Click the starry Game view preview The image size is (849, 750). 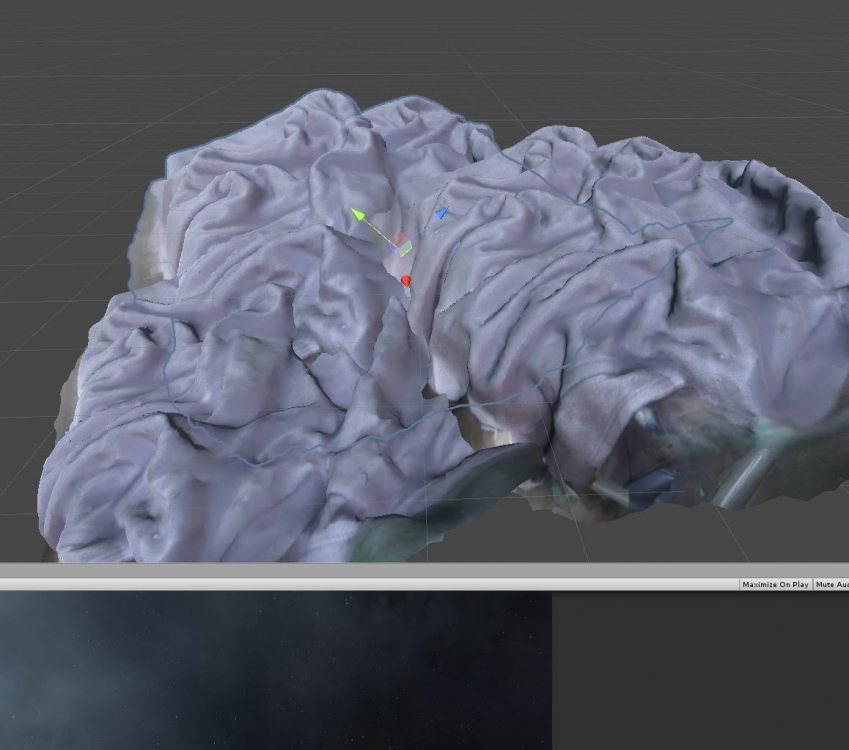[x=275, y=670]
